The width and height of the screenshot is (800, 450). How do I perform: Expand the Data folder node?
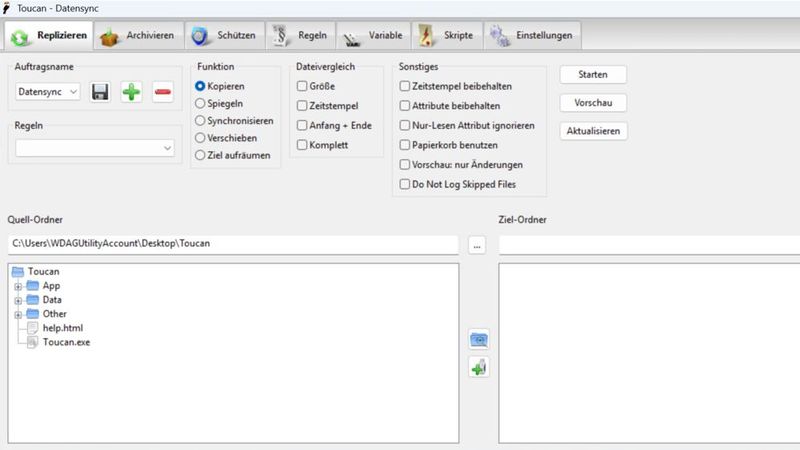pyautogui.click(x=18, y=301)
